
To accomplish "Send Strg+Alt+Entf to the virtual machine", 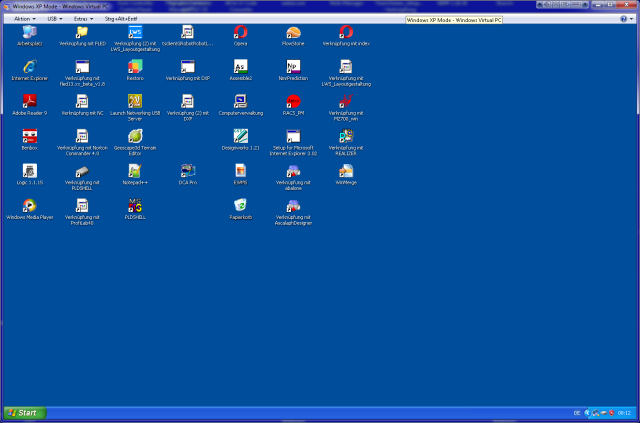I will tap(121, 19).
